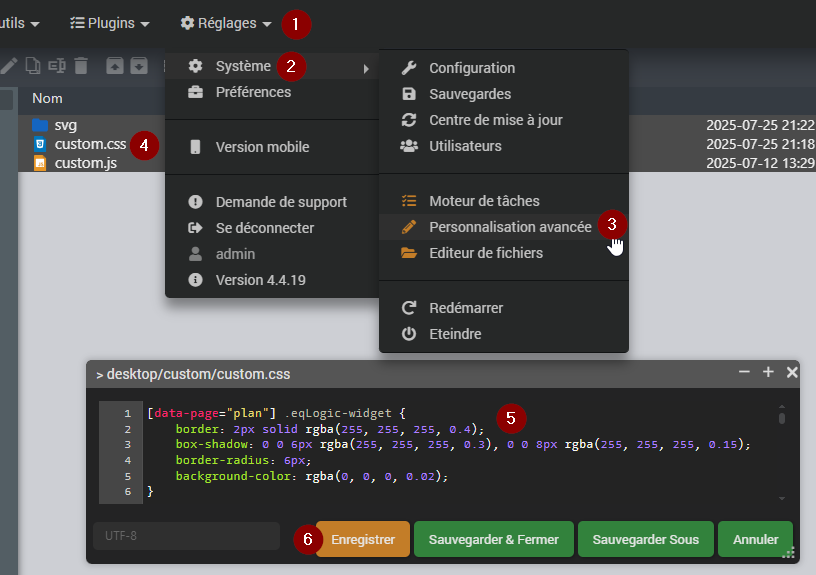The image size is (816, 575).
Task: Click the trash delete icon in toolbar
Action: click(x=81, y=66)
